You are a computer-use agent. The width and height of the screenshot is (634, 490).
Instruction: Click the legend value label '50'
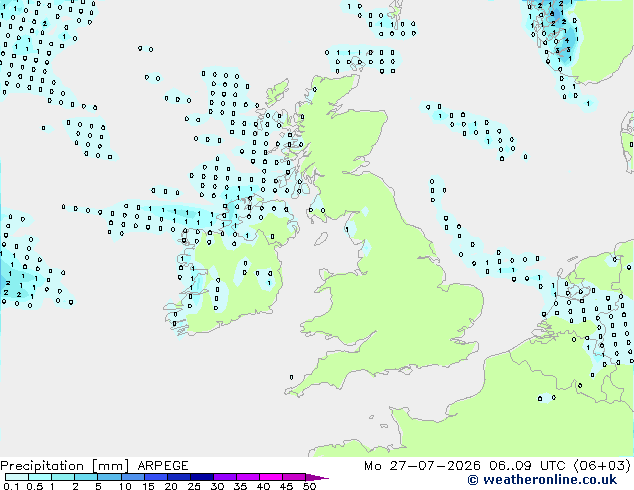309,486
